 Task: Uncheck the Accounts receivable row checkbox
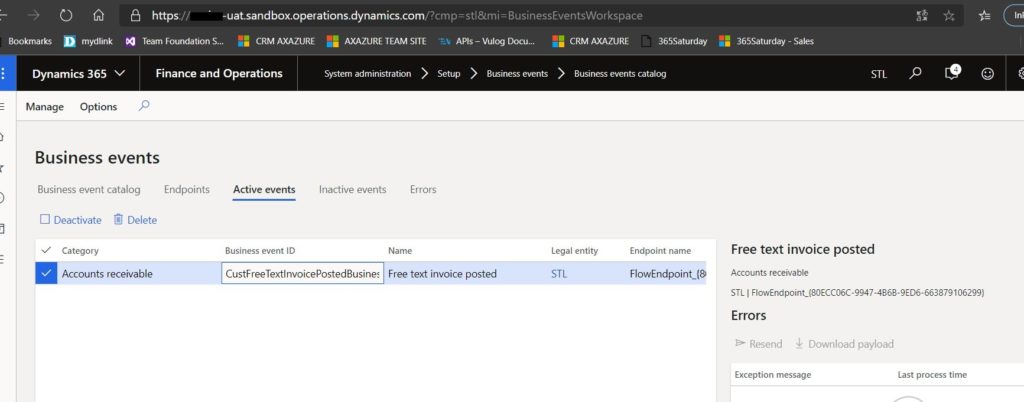pos(46,273)
